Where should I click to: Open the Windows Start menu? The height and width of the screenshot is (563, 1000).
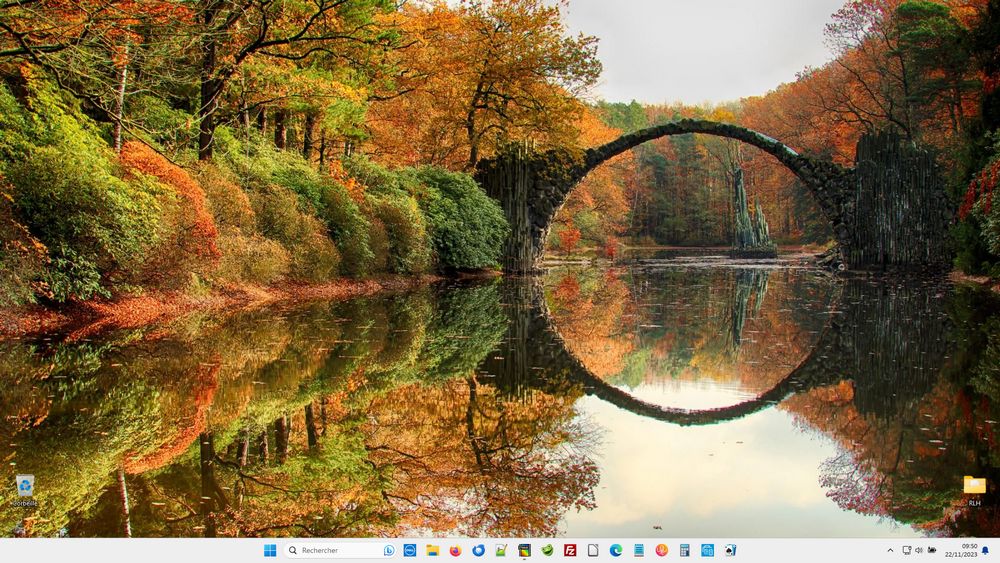pos(270,550)
